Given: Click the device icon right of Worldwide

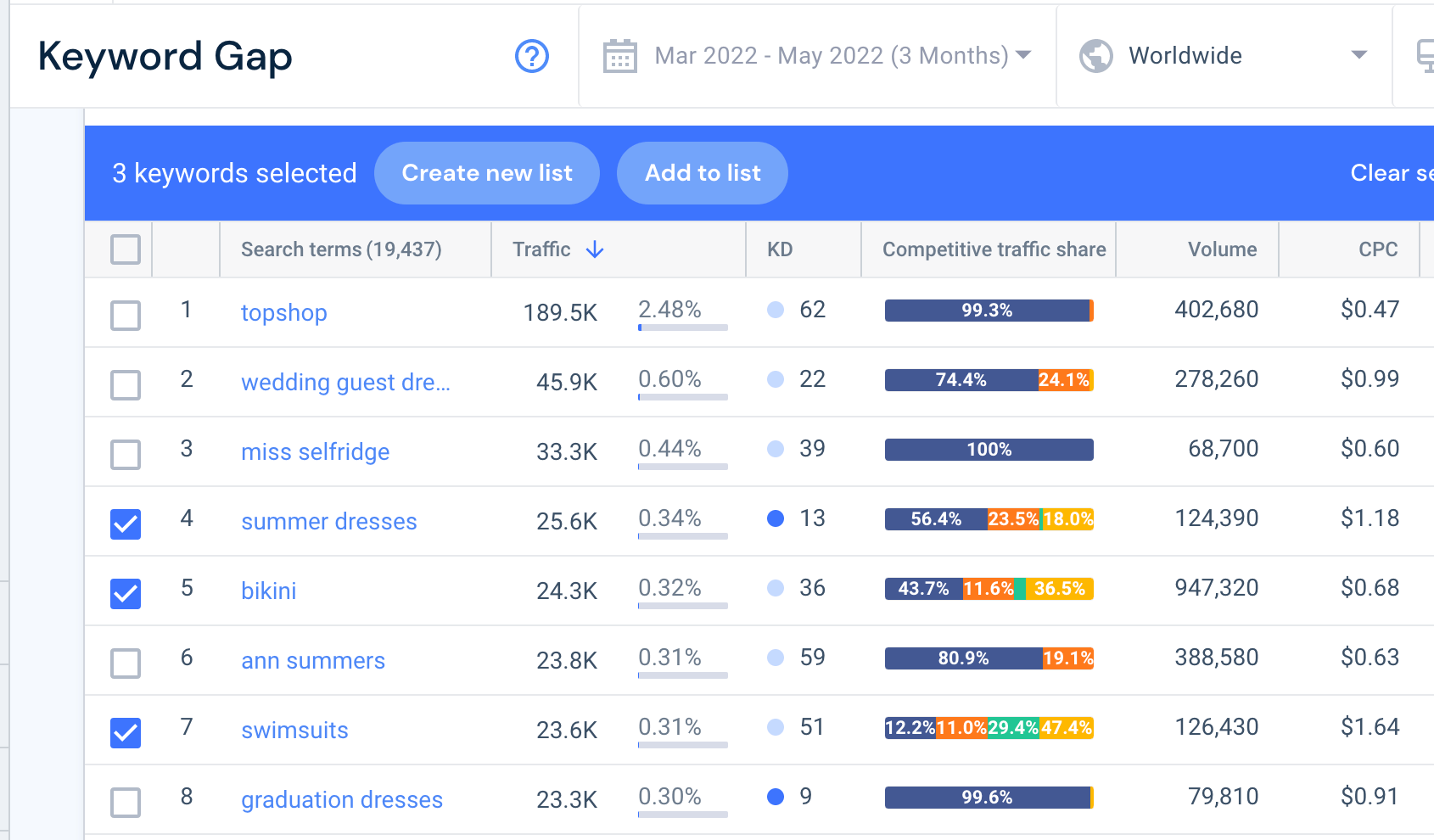Looking at the screenshot, I should [x=1426, y=56].
